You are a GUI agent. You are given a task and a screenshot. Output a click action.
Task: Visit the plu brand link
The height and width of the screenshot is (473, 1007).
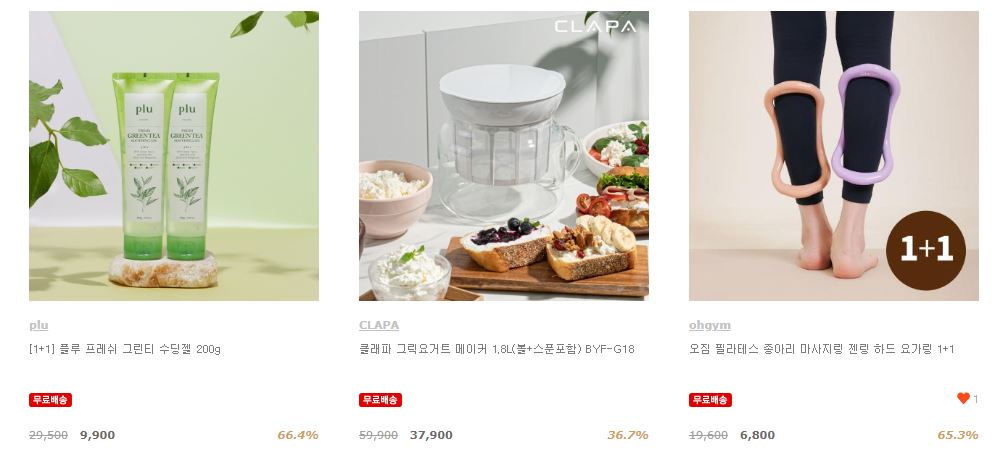click(39, 325)
